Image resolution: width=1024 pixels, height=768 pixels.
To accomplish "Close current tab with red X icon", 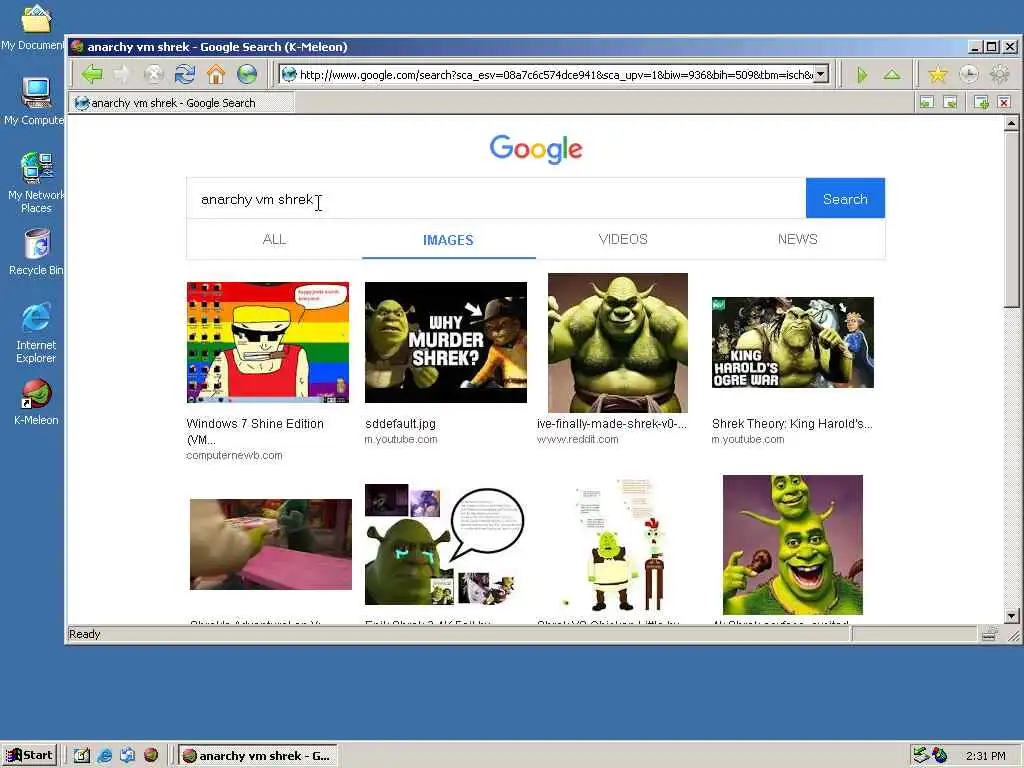I will point(1004,103).
